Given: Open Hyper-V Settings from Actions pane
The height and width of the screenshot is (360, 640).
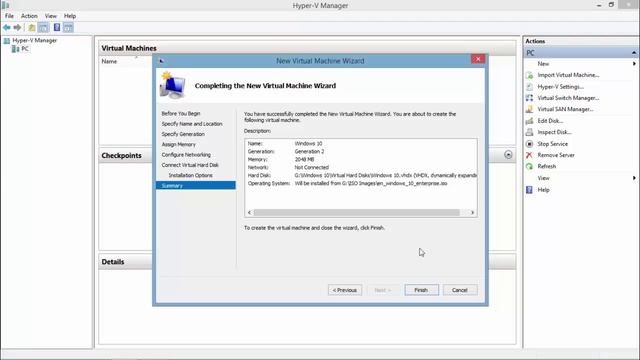Looking at the screenshot, I should tap(560, 87).
